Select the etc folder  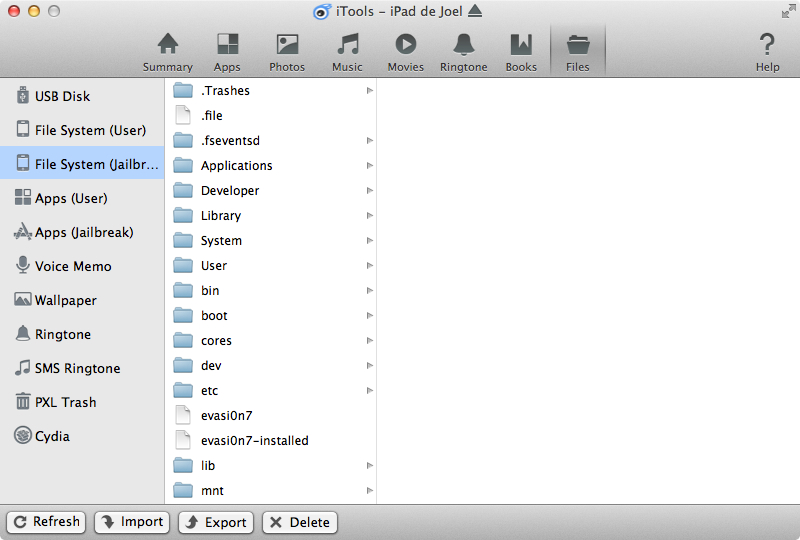coord(271,390)
